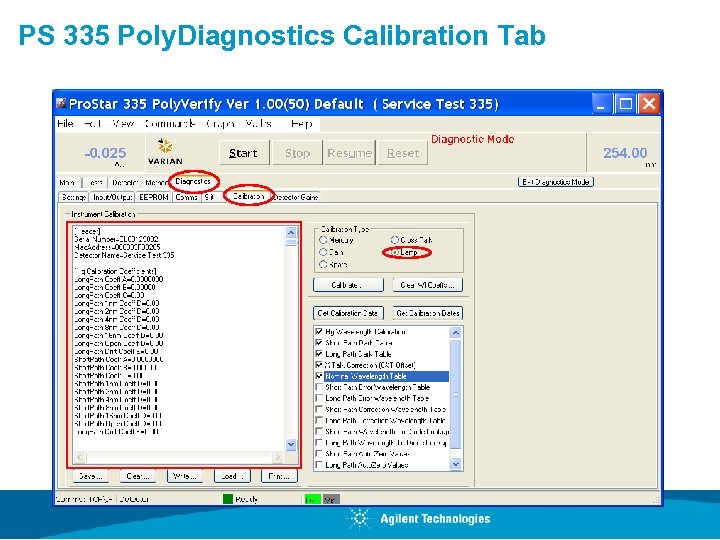
Task: Click the Exit Diagnostics Mode button
Action: coord(556,182)
